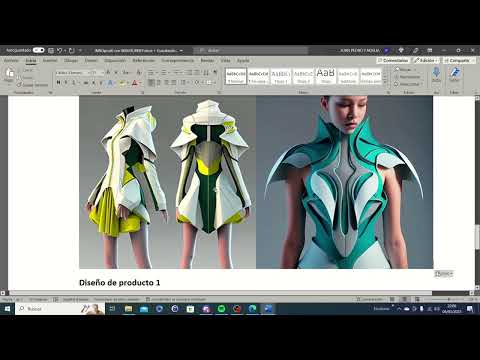The height and width of the screenshot is (360, 480).
Task: Click the (Ctrl) paste options button
Action: (443, 274)
